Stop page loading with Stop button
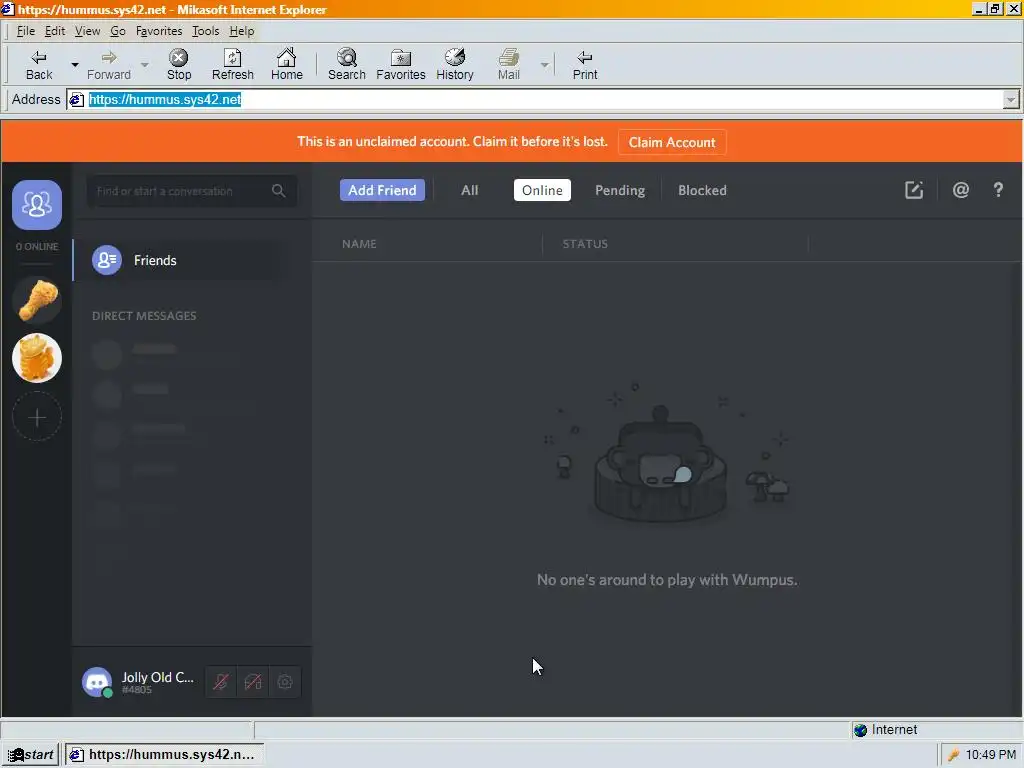Viewport: 1024px width, 768px height. point(178,65)
